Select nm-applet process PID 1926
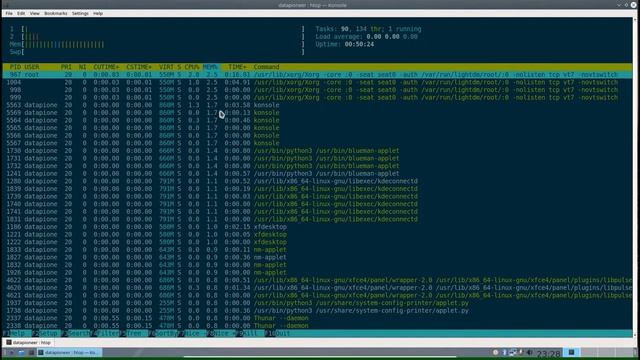The width and height of the screenshot is (640, 360). (x=318, y=273)
